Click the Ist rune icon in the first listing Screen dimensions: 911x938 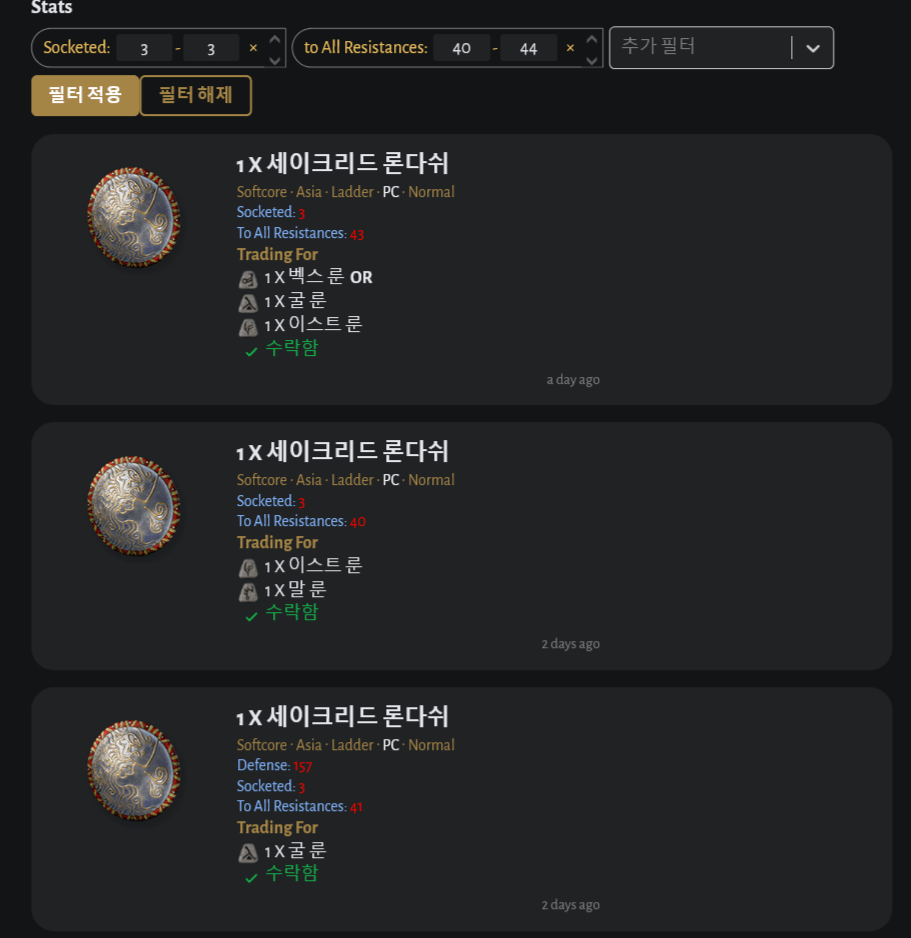pyautogui.click(x=248, y=327)
